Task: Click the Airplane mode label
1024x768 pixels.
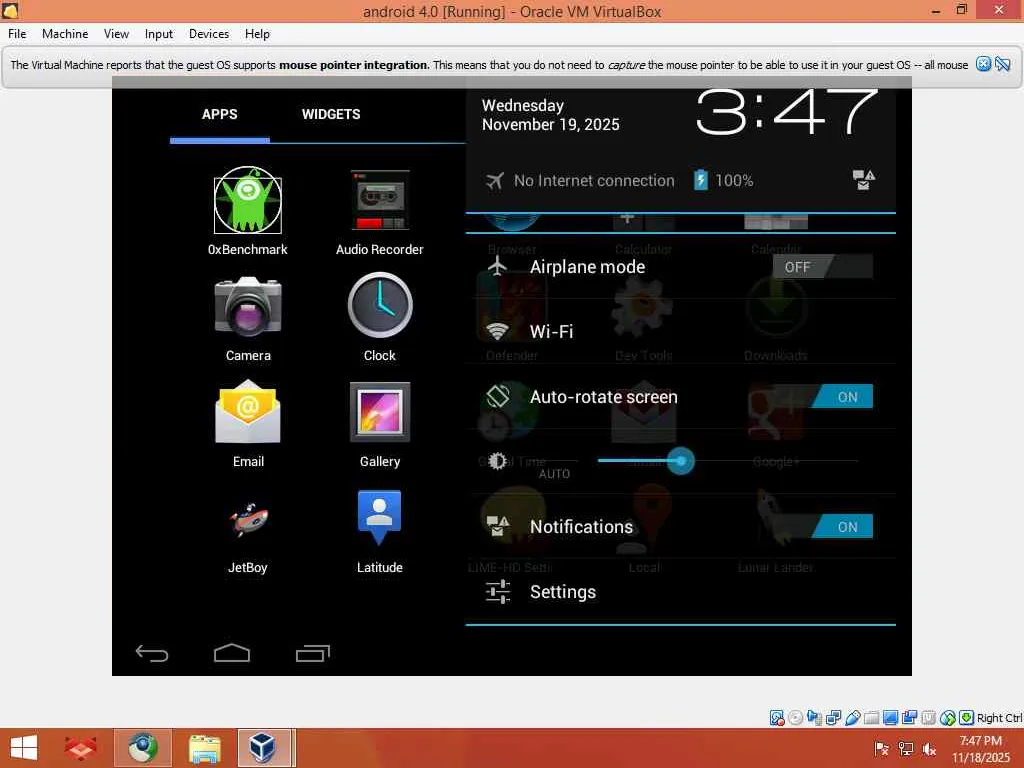Action: click(587, 267)
